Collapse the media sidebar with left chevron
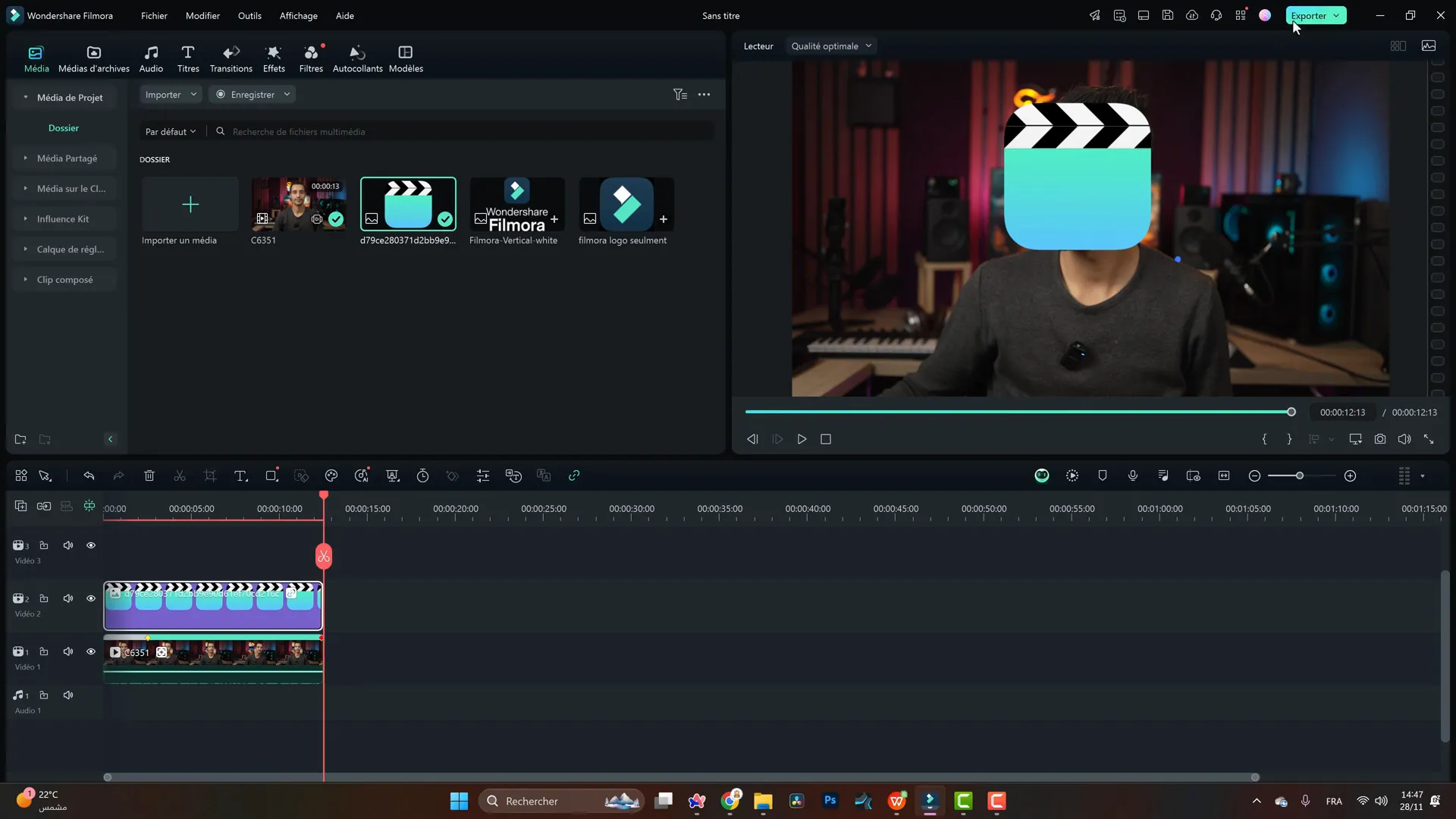Viewport: 1456px width, 819px height. (110, 439)
